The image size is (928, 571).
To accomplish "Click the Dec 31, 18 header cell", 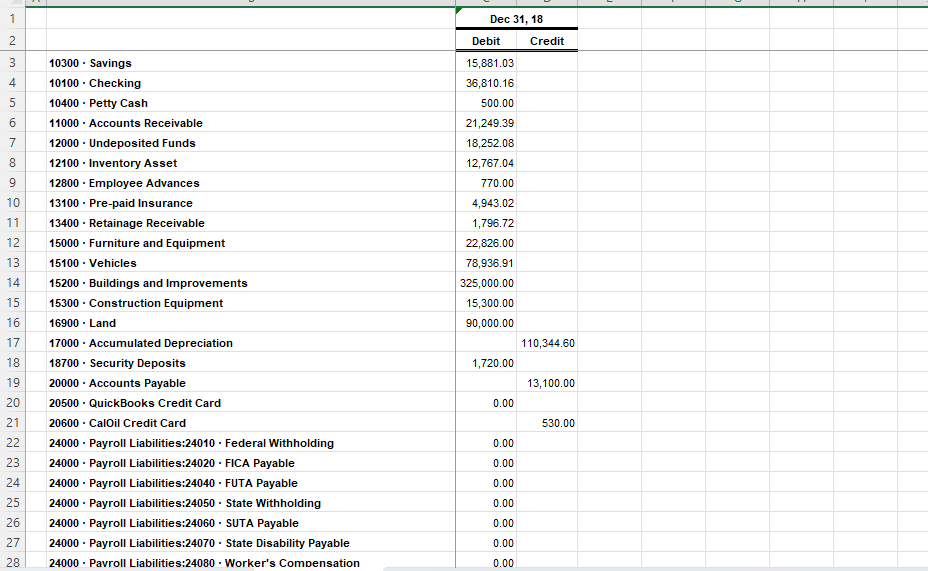I will (x=516, y=19).
